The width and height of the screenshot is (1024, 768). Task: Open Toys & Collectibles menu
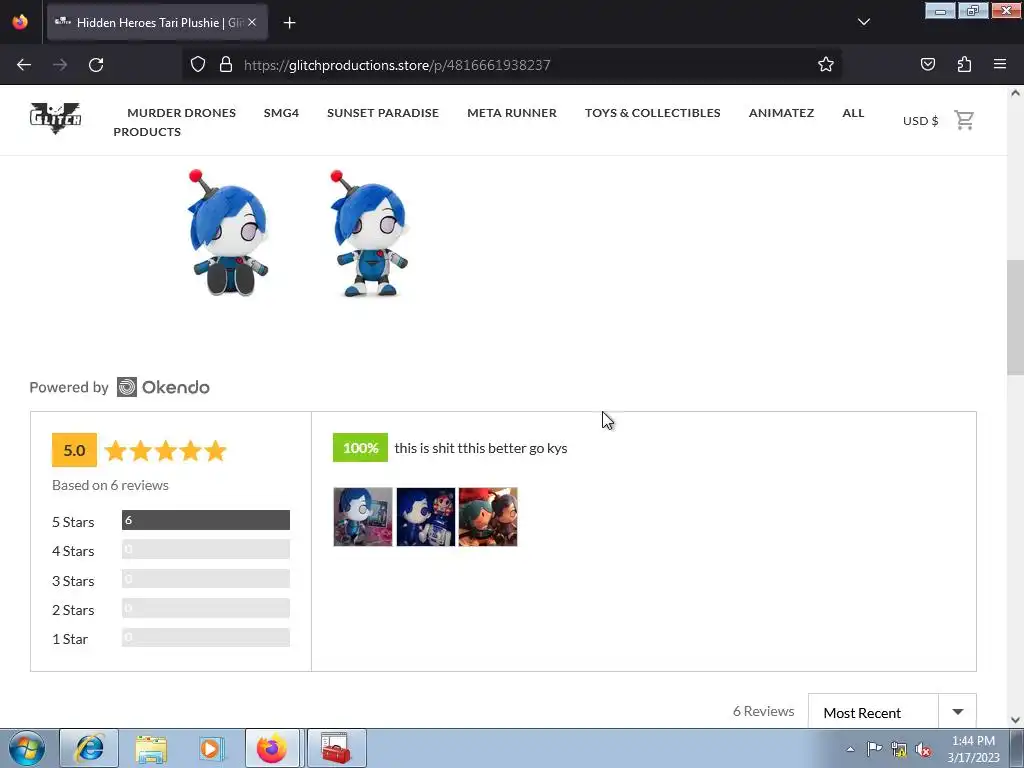point(652,112)
